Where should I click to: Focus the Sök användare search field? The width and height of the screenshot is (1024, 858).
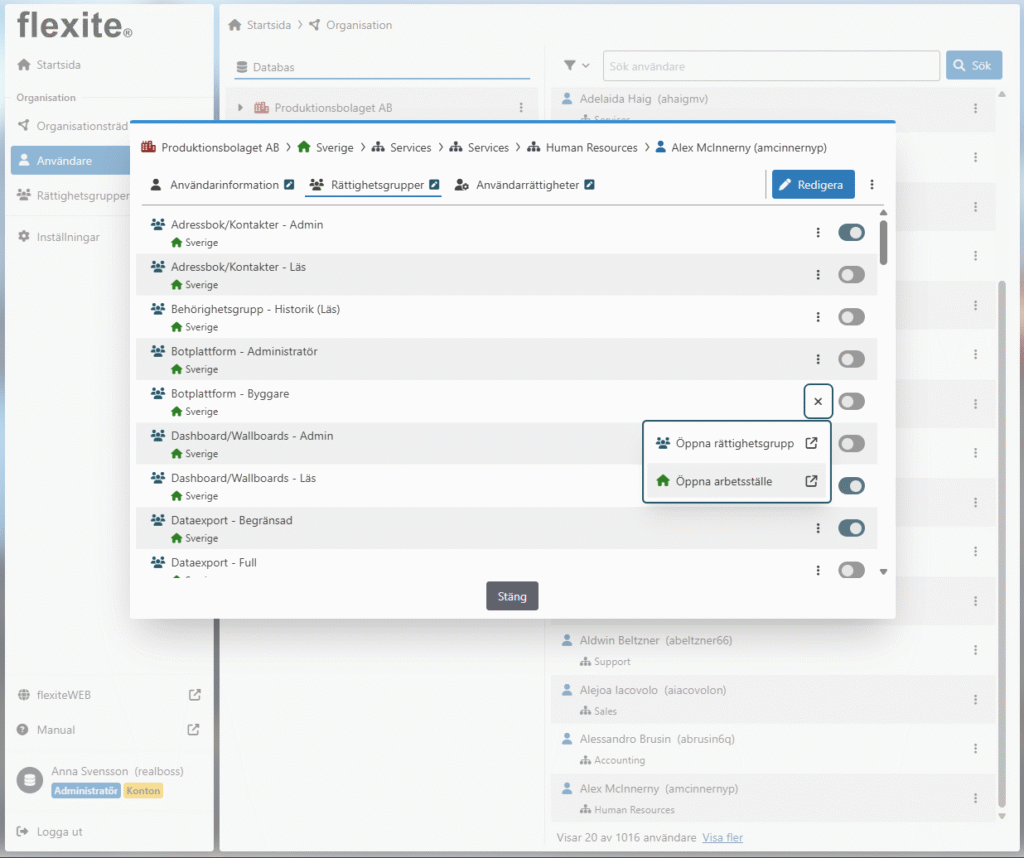coord(770,66)
